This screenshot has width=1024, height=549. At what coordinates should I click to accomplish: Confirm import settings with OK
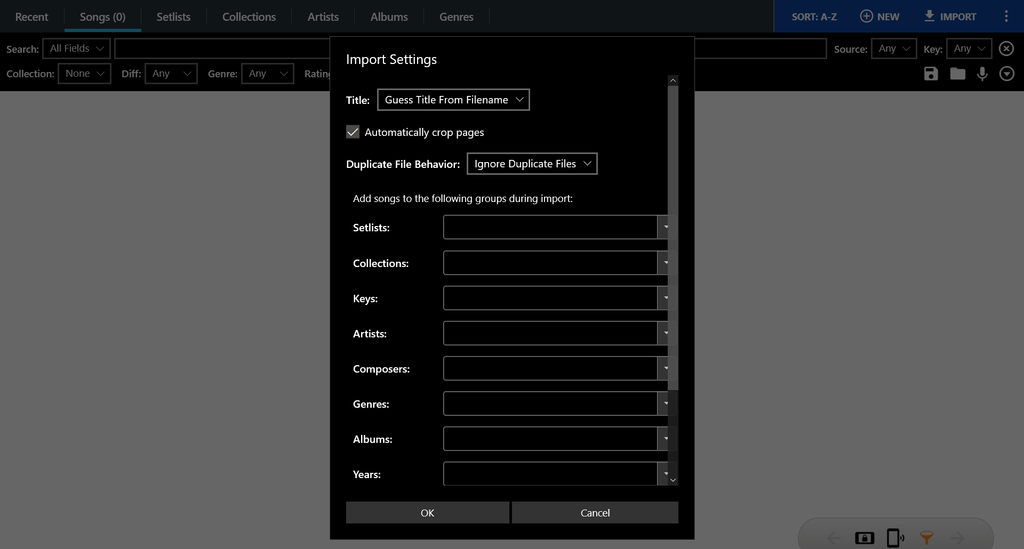click(x=427, y=512)
